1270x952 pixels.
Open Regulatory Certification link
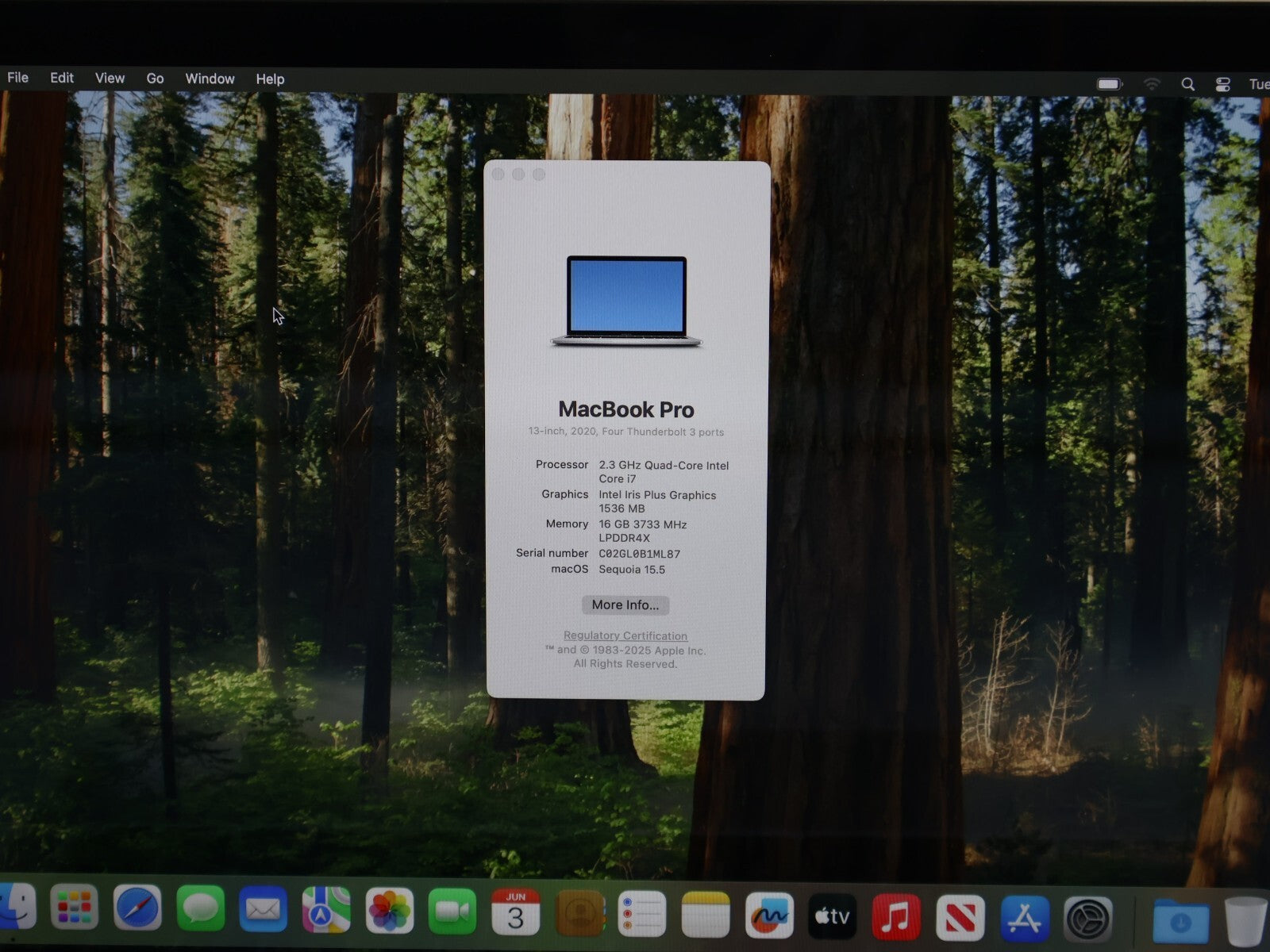(x=625, y=635)
